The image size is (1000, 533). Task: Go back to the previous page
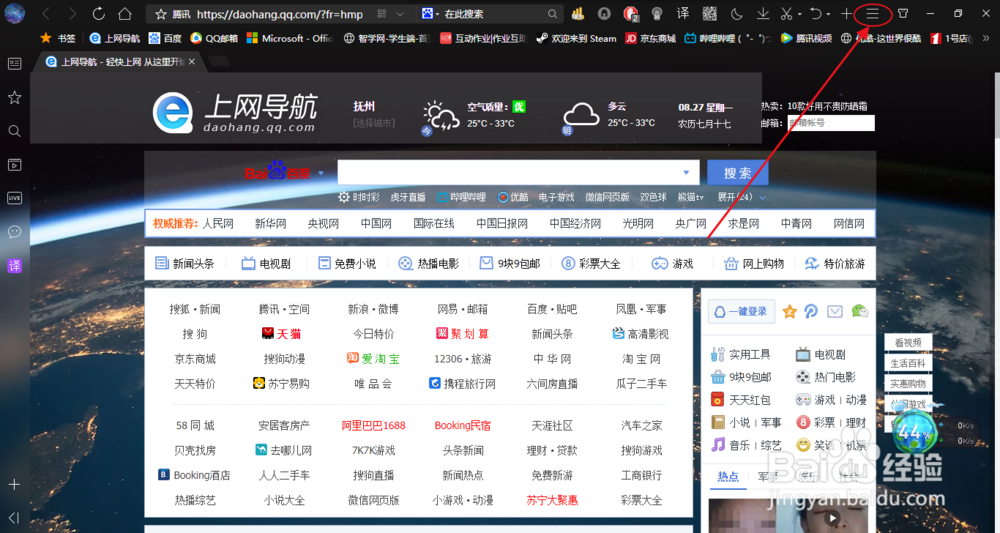(46, 13)
